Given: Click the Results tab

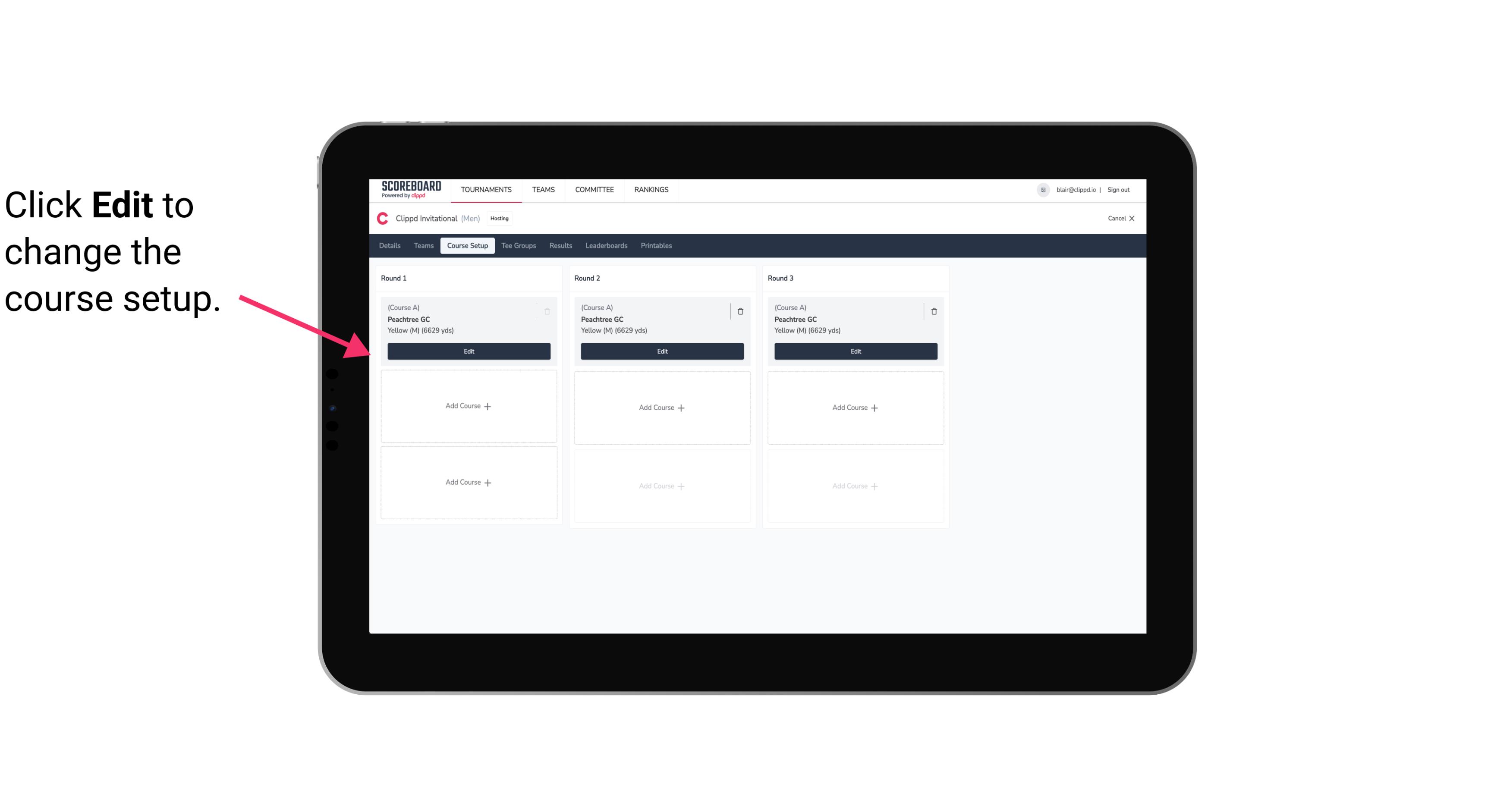Looking at the screenshot, I should click(560, 245).
